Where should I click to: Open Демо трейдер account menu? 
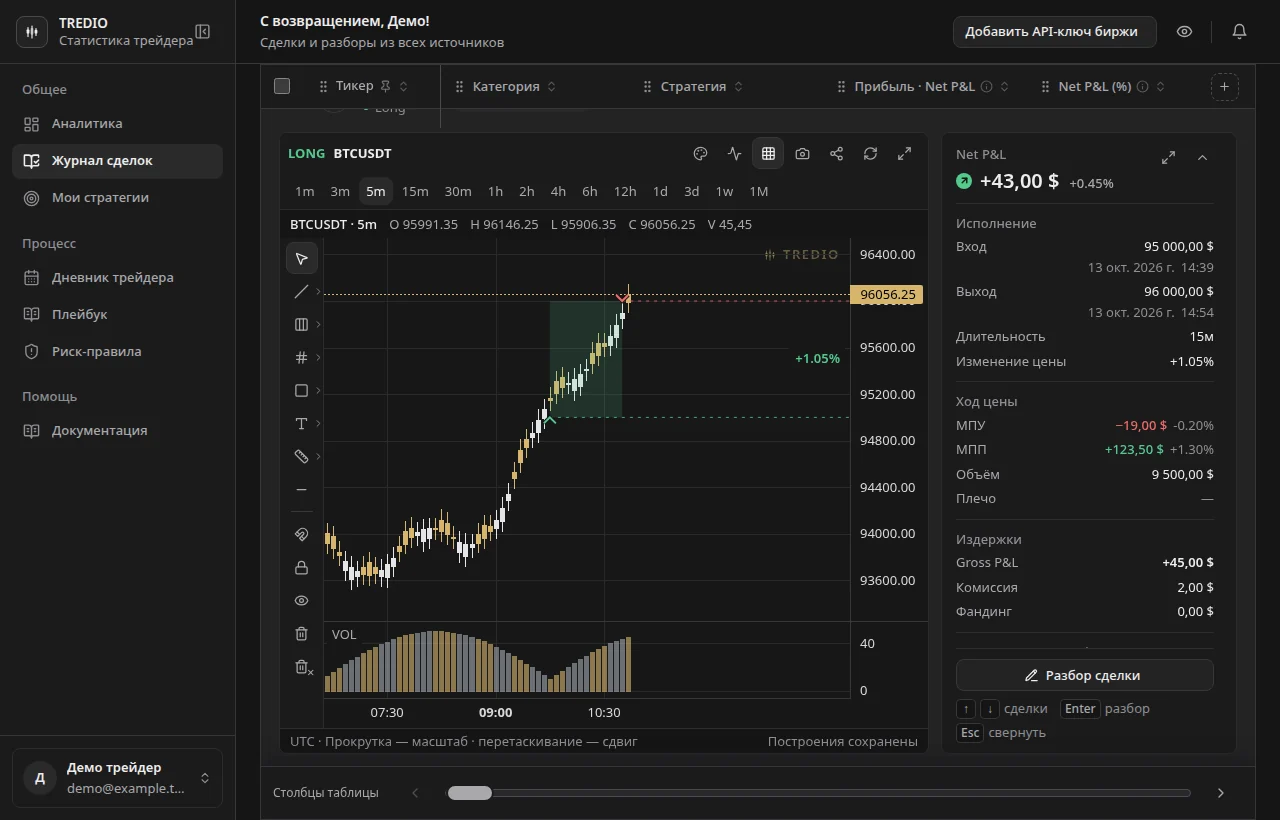[x=117, y=777]
